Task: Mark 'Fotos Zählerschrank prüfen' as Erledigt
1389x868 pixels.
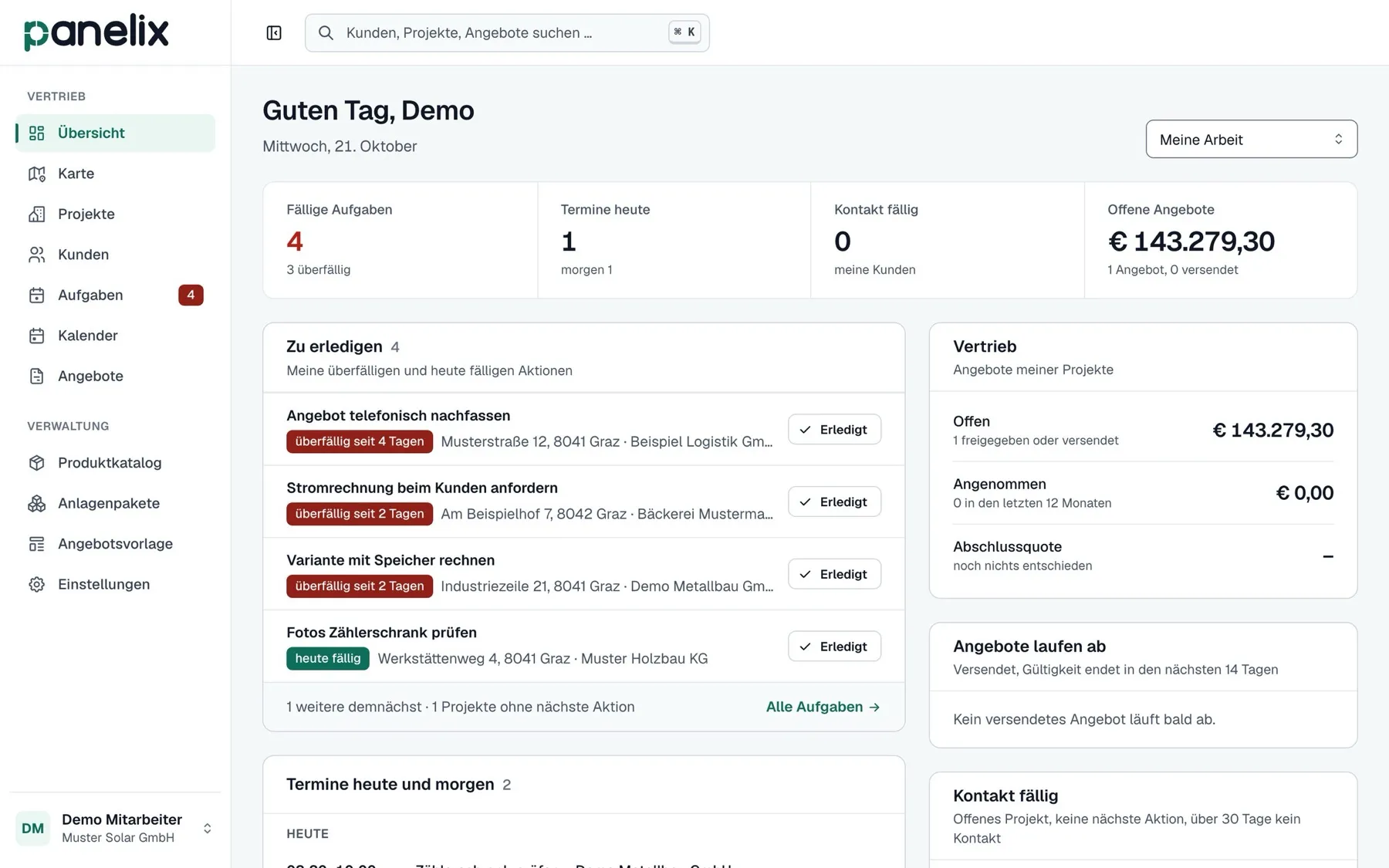Action: (834, 647)
